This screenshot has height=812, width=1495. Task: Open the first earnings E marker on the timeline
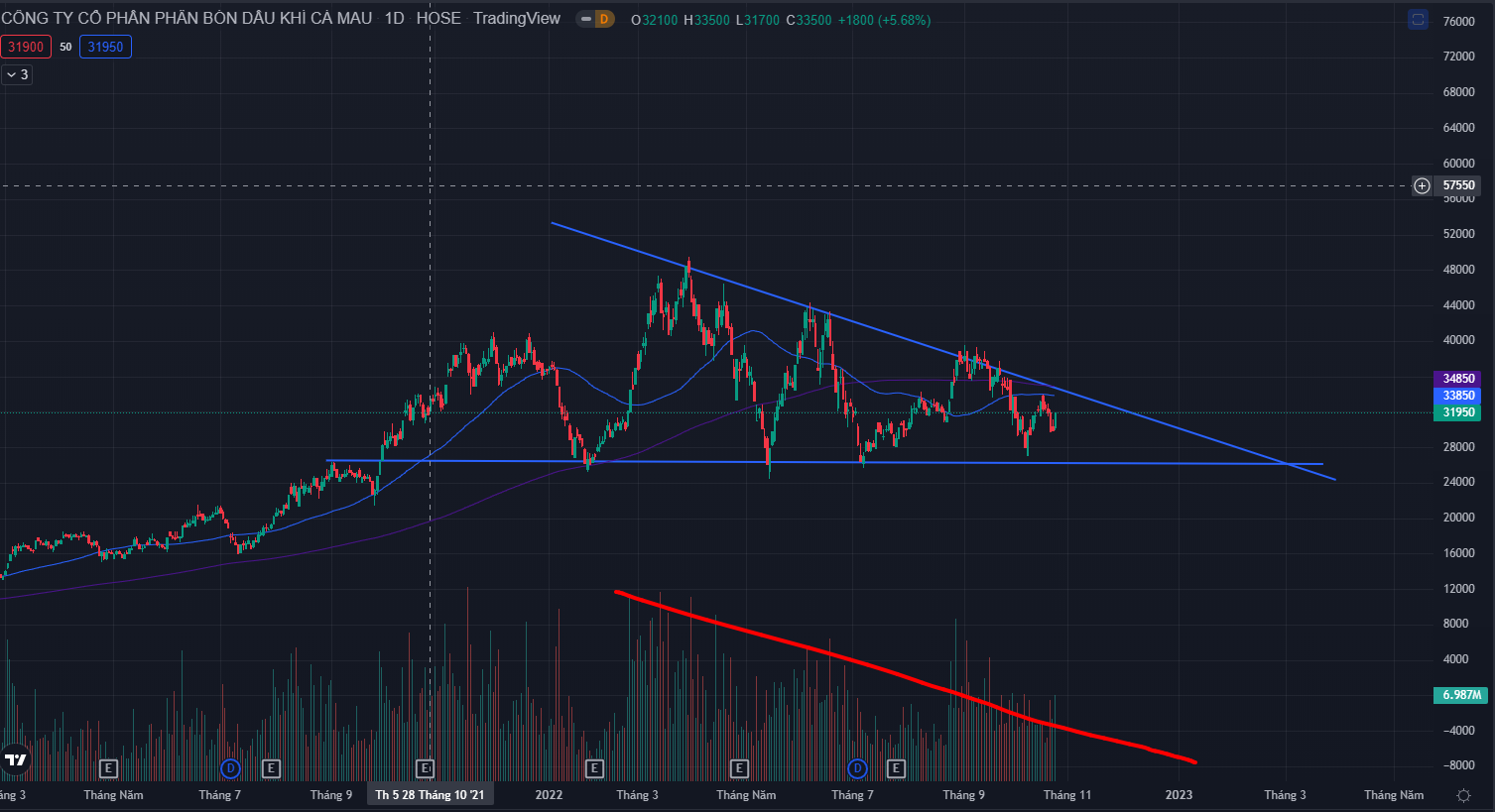pyautogui.click(x=109, y=768)
